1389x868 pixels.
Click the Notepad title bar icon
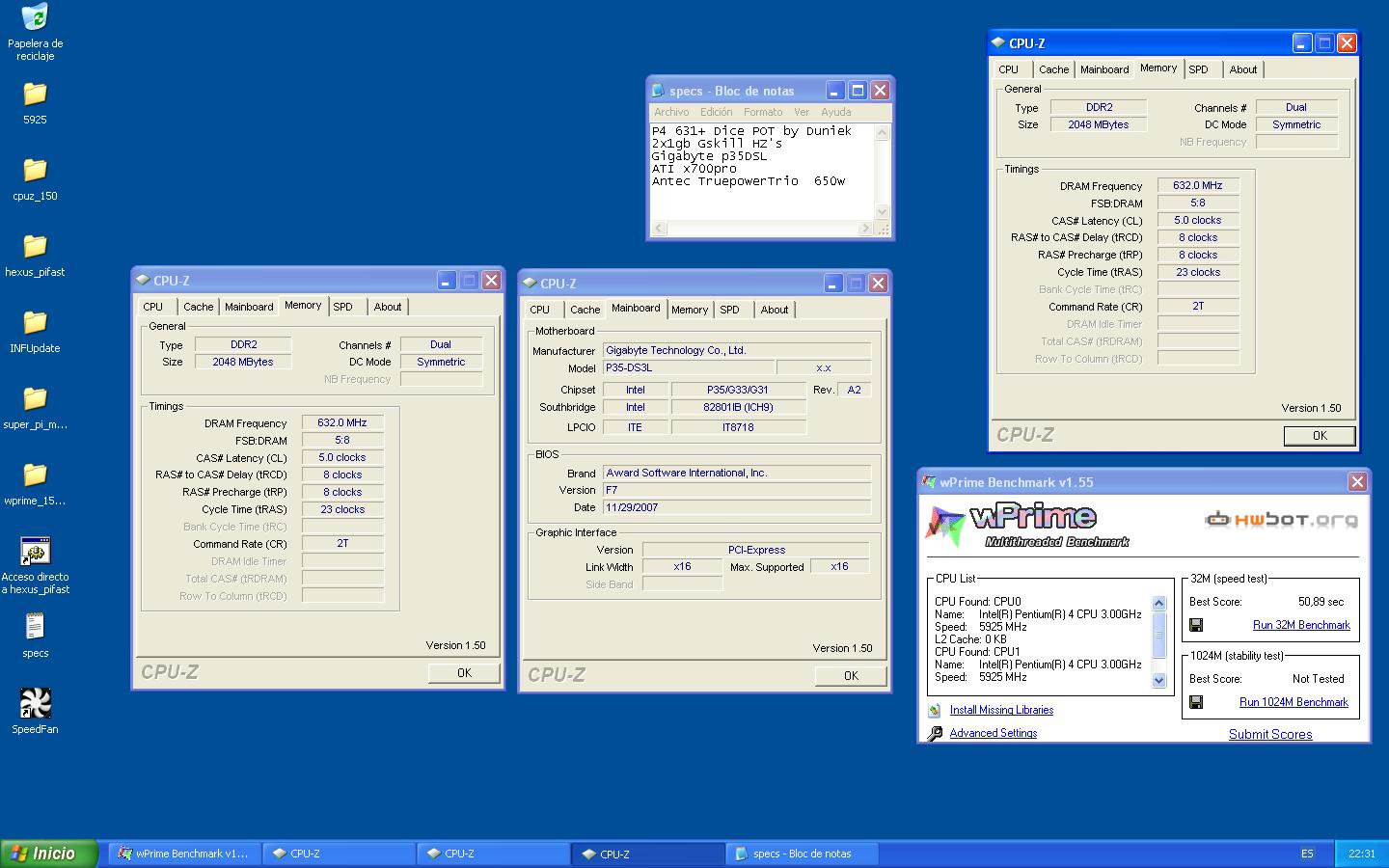pyautogui.click(x=659, y=91)
